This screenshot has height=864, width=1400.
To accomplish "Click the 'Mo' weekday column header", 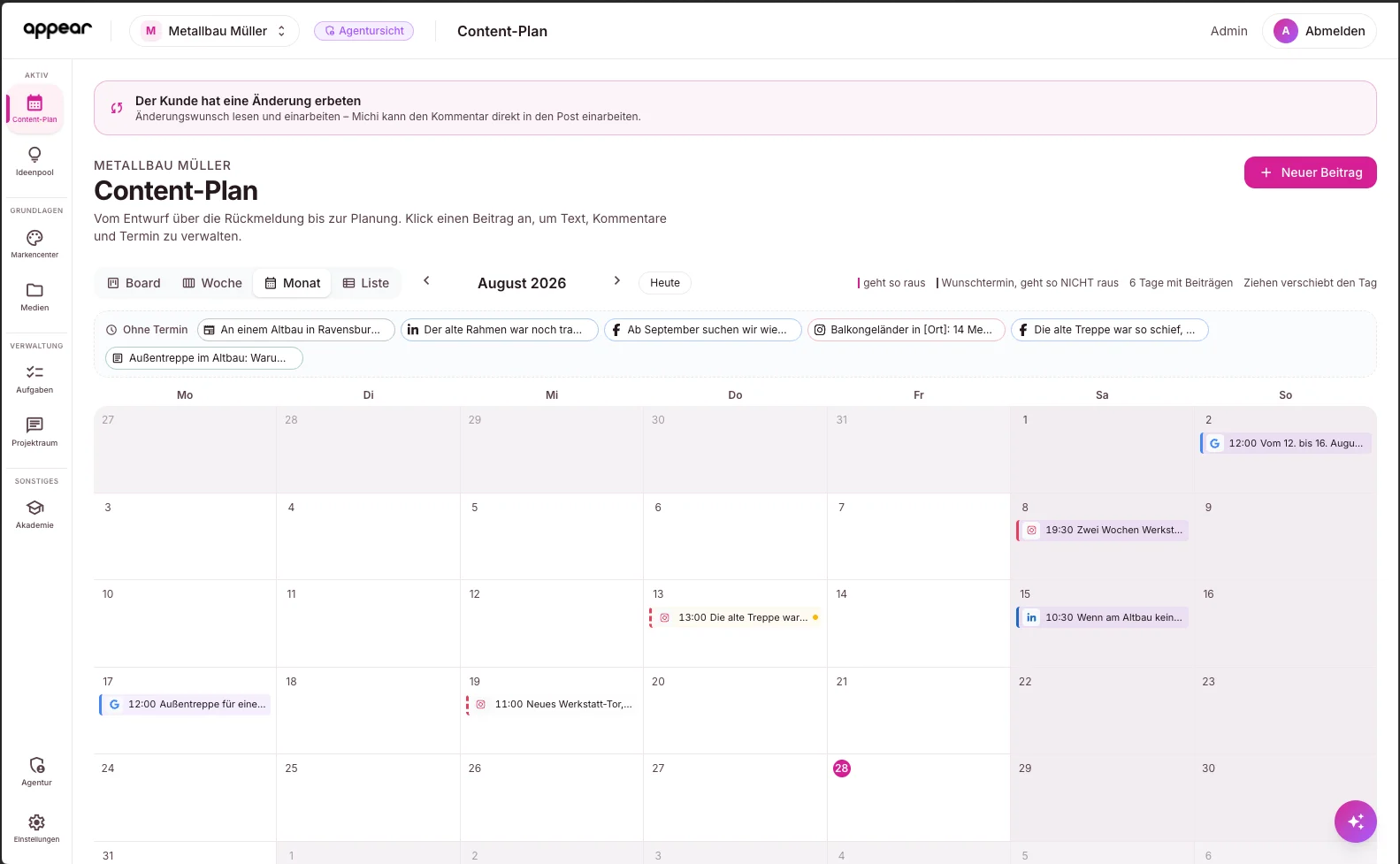I will pyautogui.click(x=185, y=395).
